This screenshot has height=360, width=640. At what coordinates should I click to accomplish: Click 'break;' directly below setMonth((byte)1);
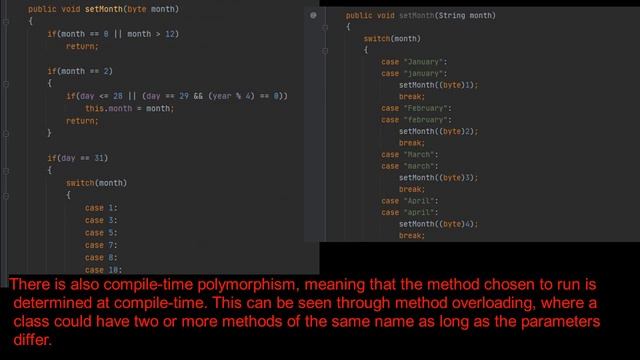pos(412,97)
